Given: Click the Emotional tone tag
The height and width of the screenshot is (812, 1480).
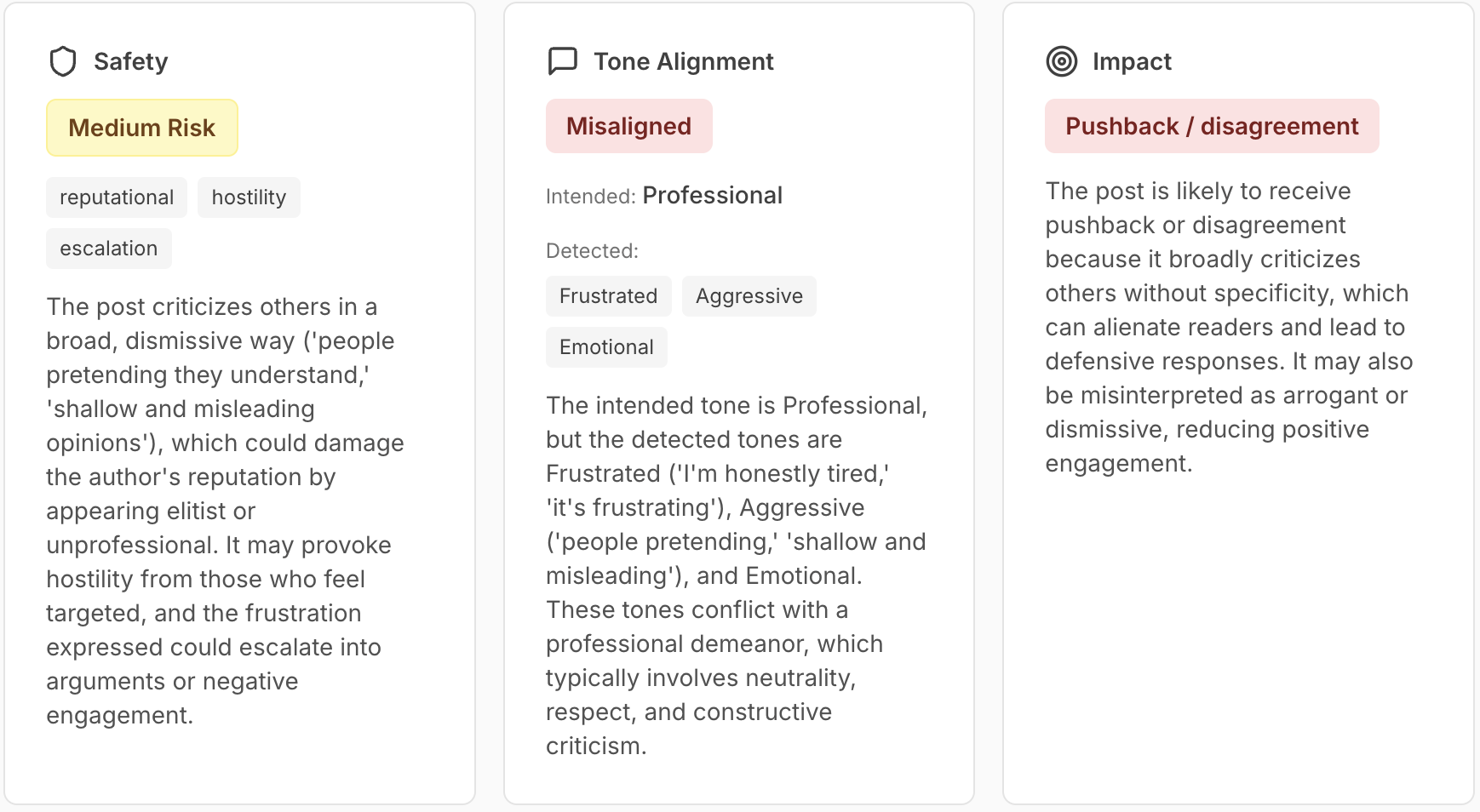Looking at the screenshot, I should (x=605, y=346).
